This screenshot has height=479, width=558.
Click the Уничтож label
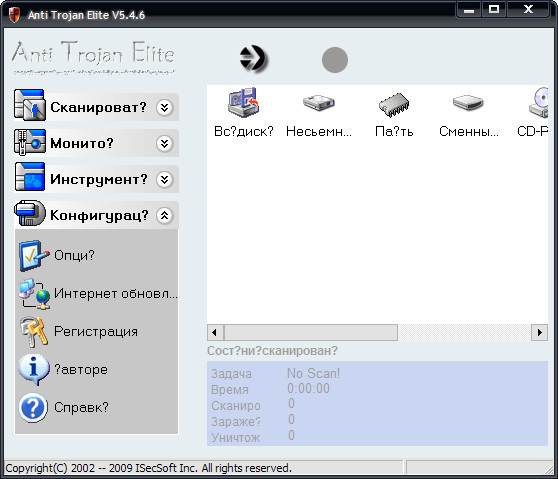(236, 438)
